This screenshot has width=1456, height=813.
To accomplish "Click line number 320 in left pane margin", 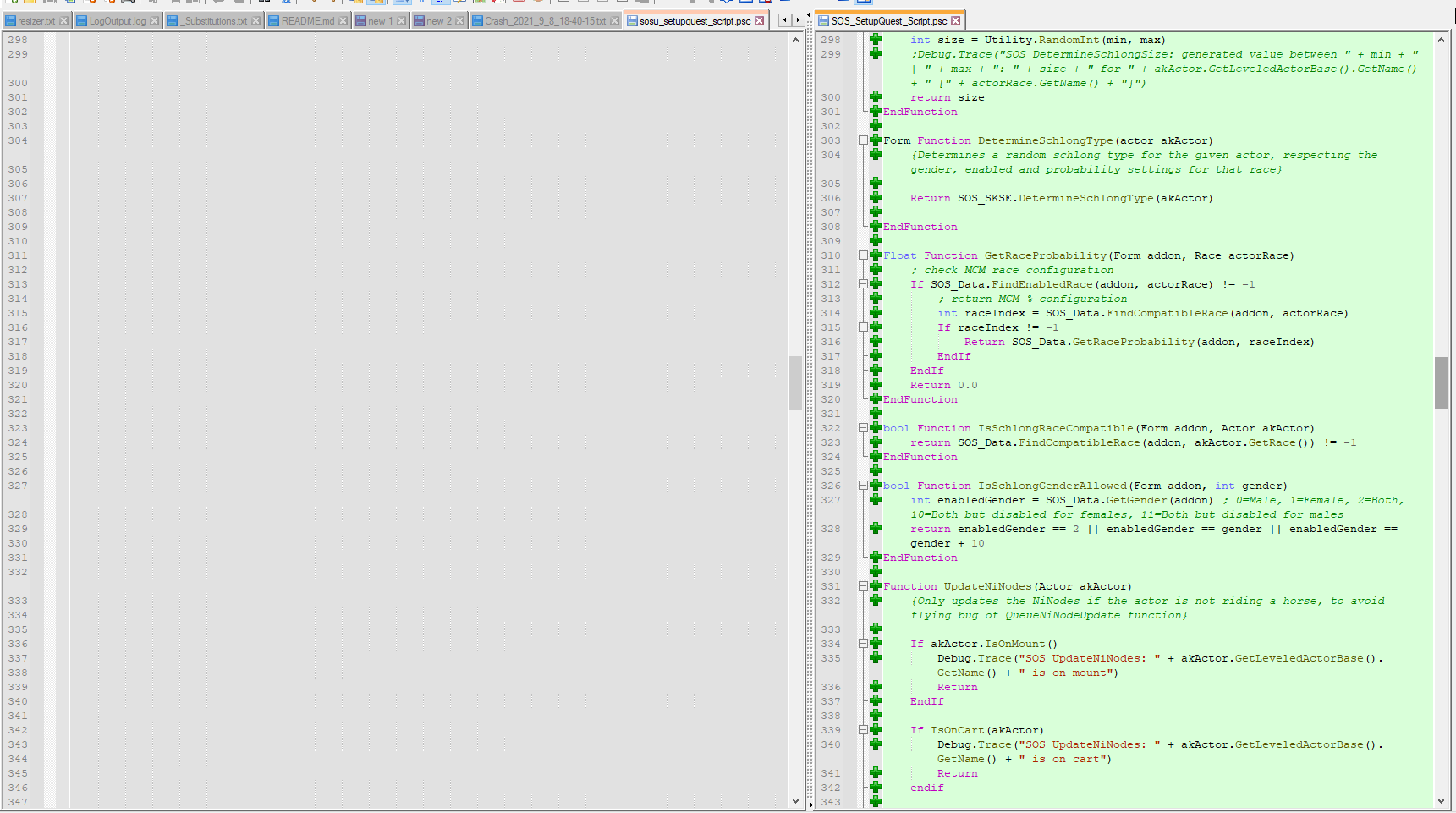I will pos(18,385).
